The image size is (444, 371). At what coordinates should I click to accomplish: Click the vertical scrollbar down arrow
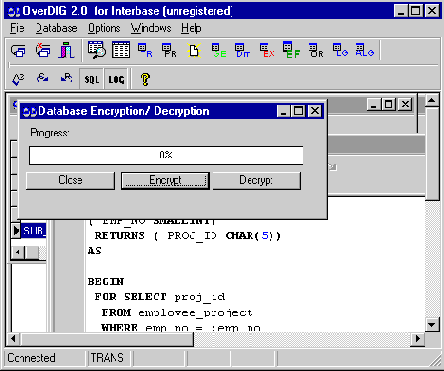pos(432,324)
